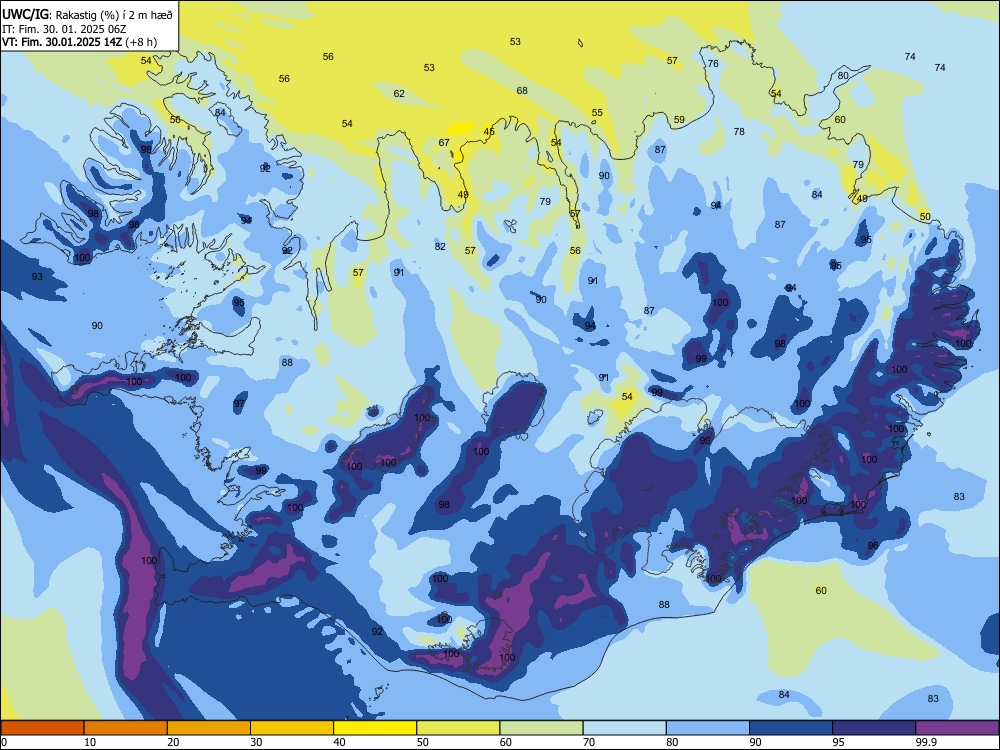Click the legend tick label "99.9"
Viewport: 1000px width, 750px height.
(926, 742)
